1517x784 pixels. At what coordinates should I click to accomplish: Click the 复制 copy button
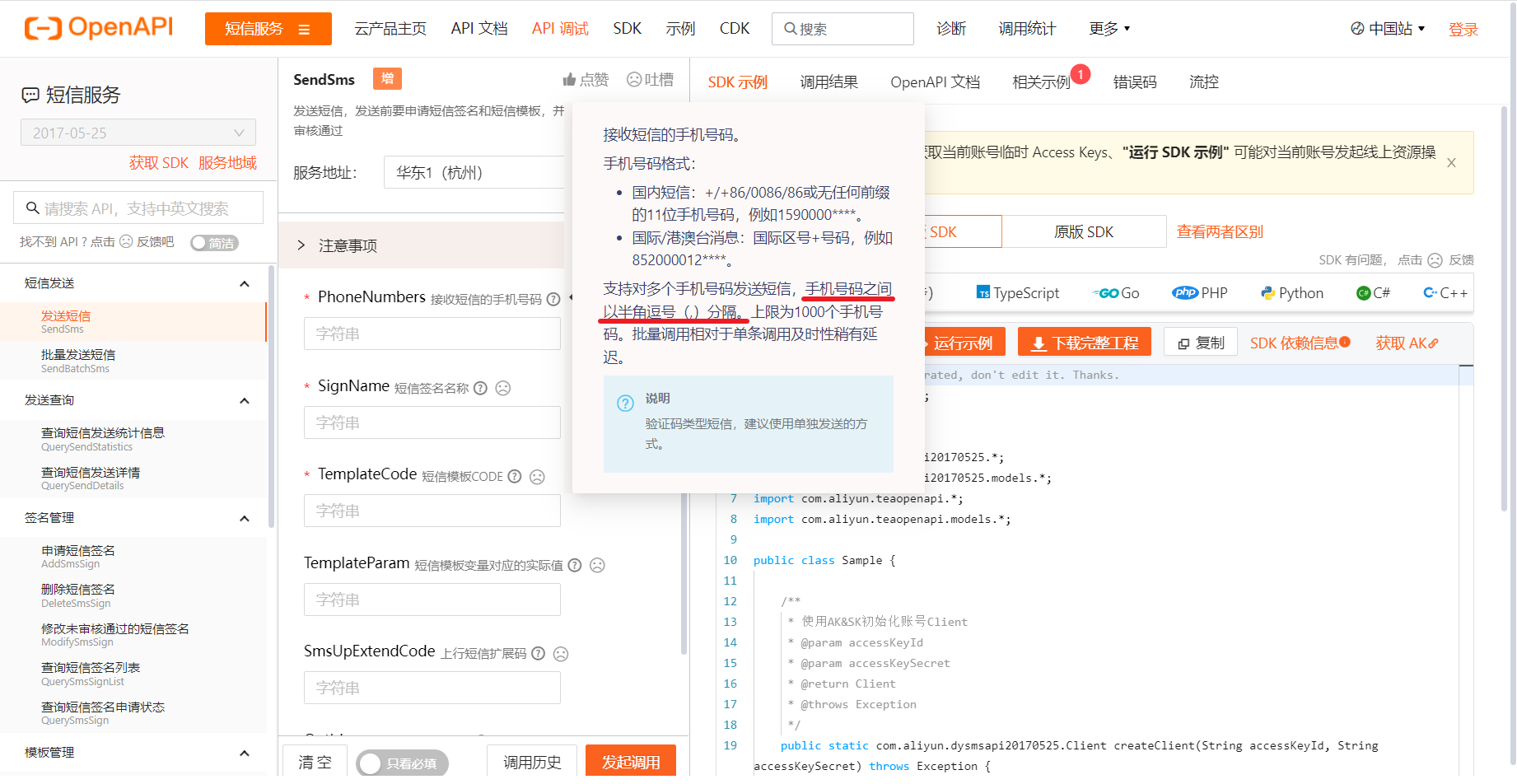point(1201,343)
